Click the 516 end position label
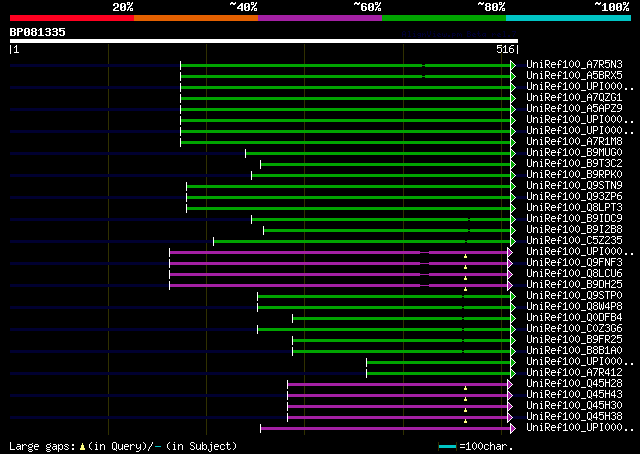The width and height of the screenshot is (640, 454). pos(505,49)
